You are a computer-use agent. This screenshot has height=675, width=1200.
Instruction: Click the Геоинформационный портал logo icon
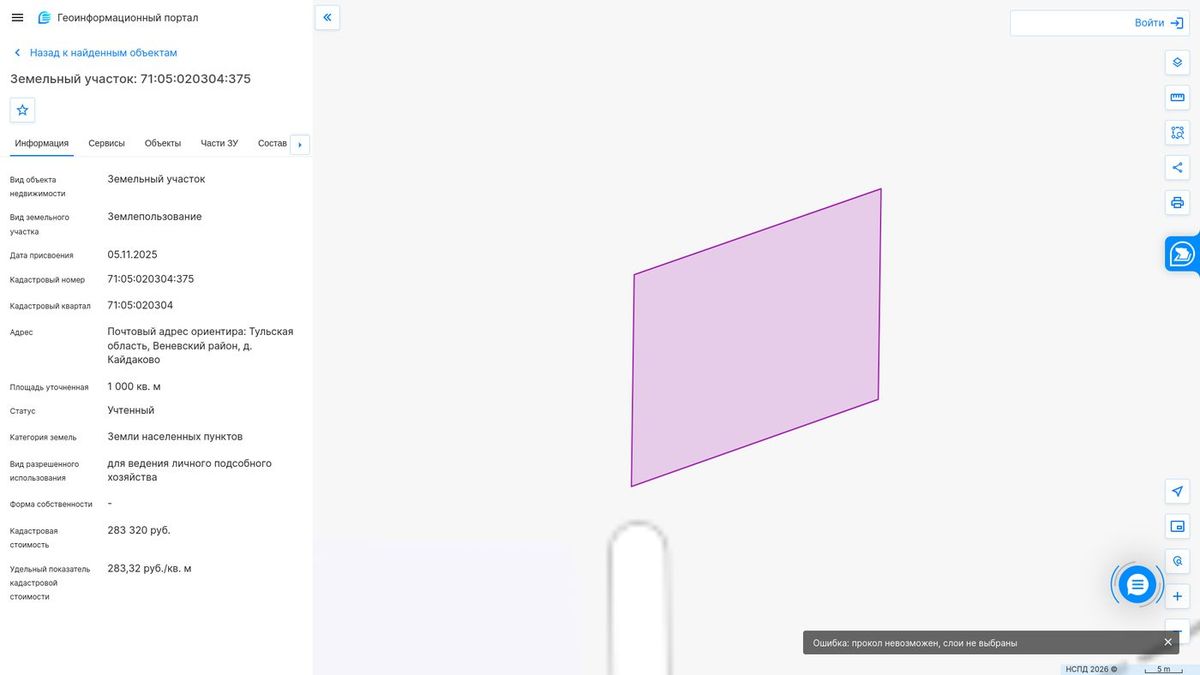click(44, 18)
